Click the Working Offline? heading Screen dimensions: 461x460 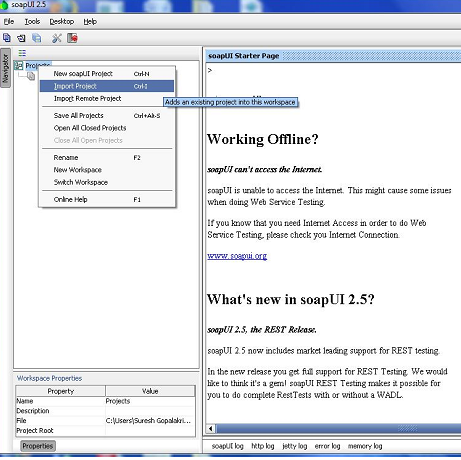[263, 139]
